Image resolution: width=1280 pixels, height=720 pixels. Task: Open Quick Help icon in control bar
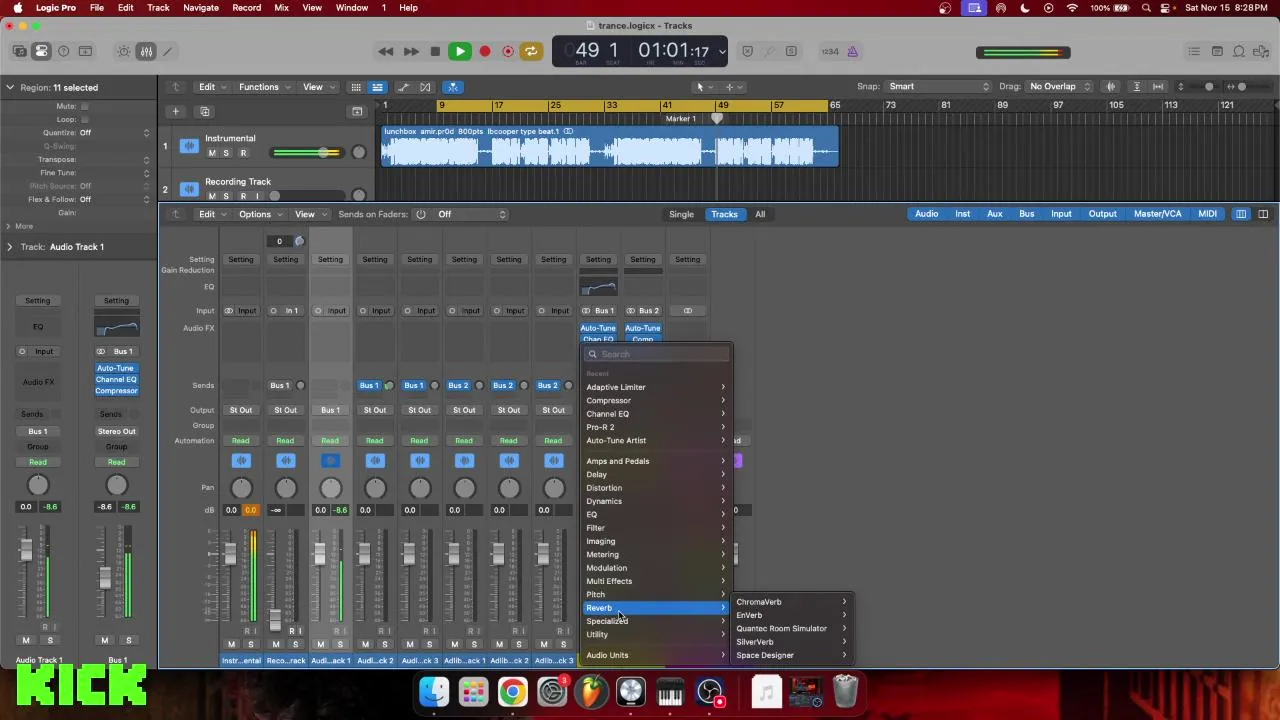[63, 51]
